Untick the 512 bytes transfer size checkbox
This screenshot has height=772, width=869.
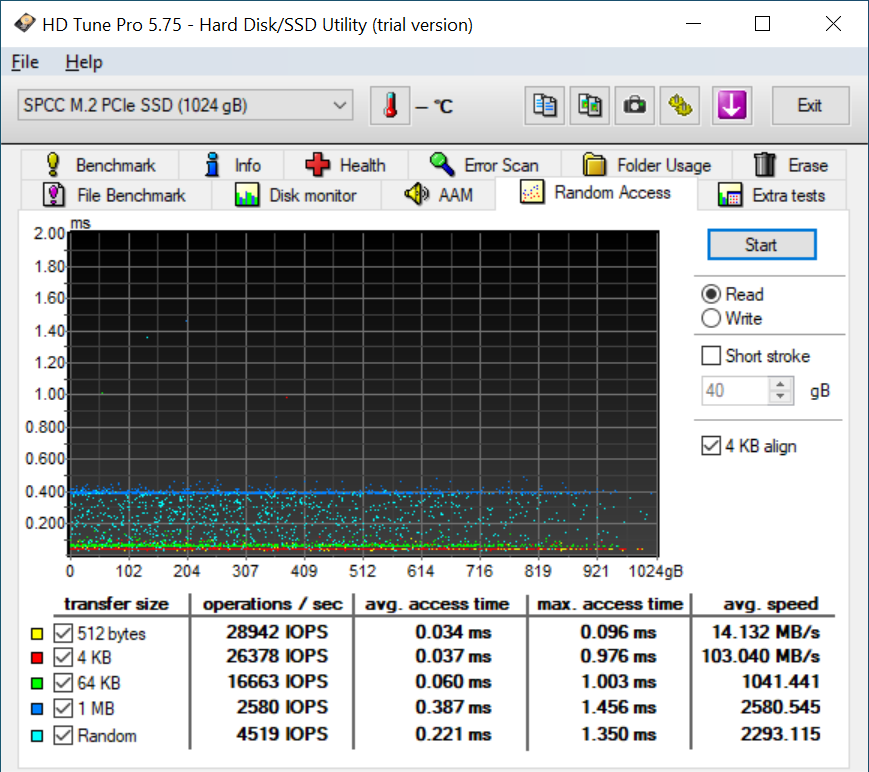click(64, 633)
